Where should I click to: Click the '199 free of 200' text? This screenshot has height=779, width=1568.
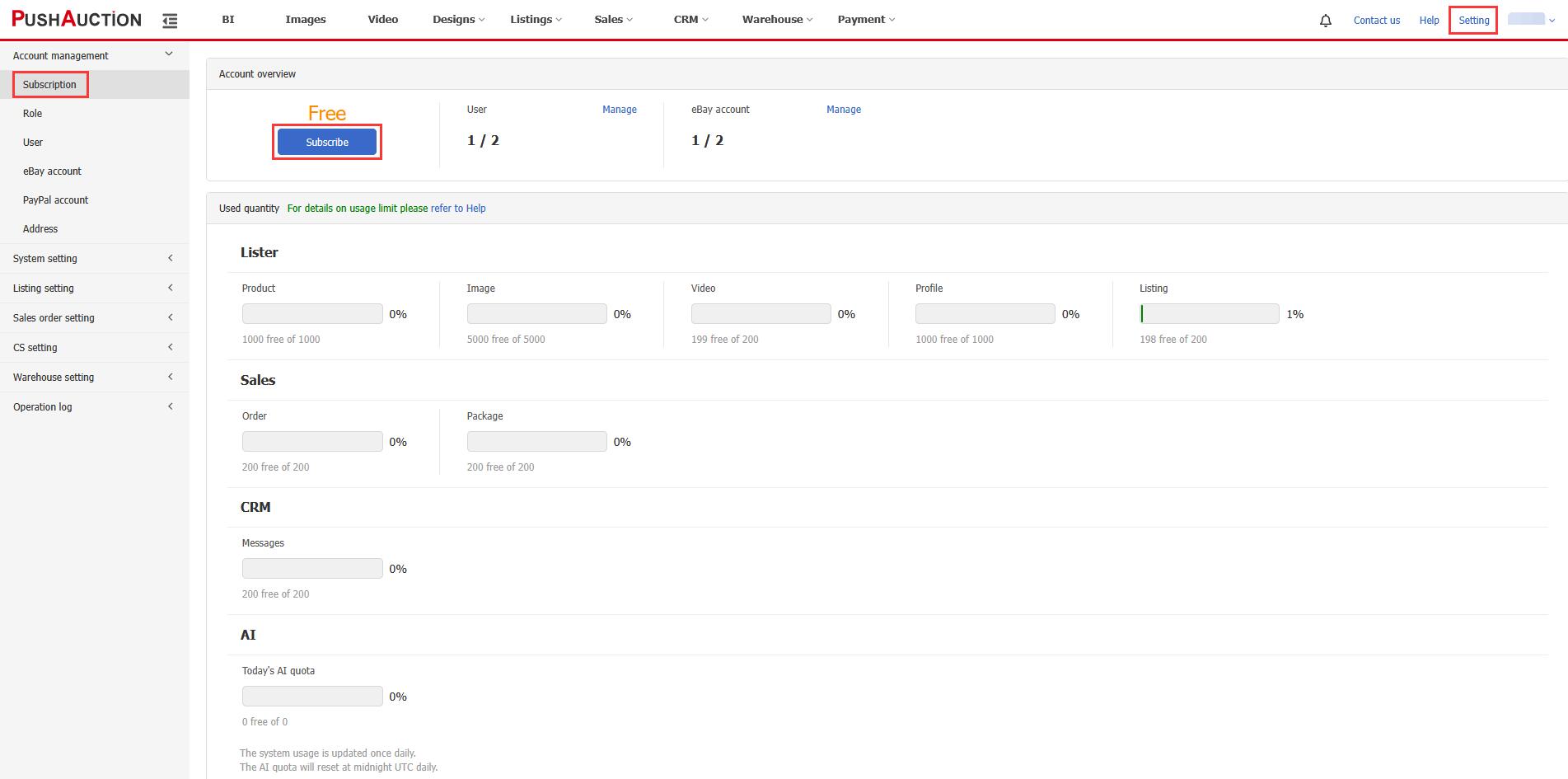coord(725,340)
